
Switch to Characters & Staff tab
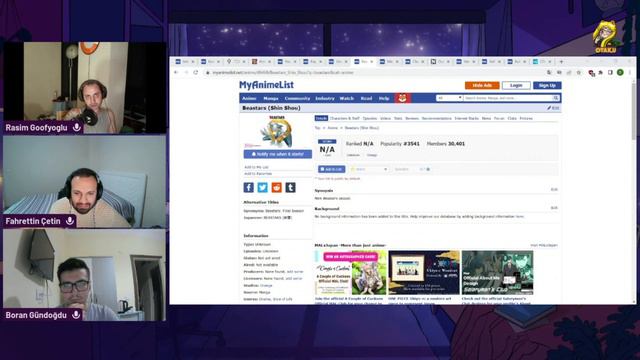coord(344,118)
